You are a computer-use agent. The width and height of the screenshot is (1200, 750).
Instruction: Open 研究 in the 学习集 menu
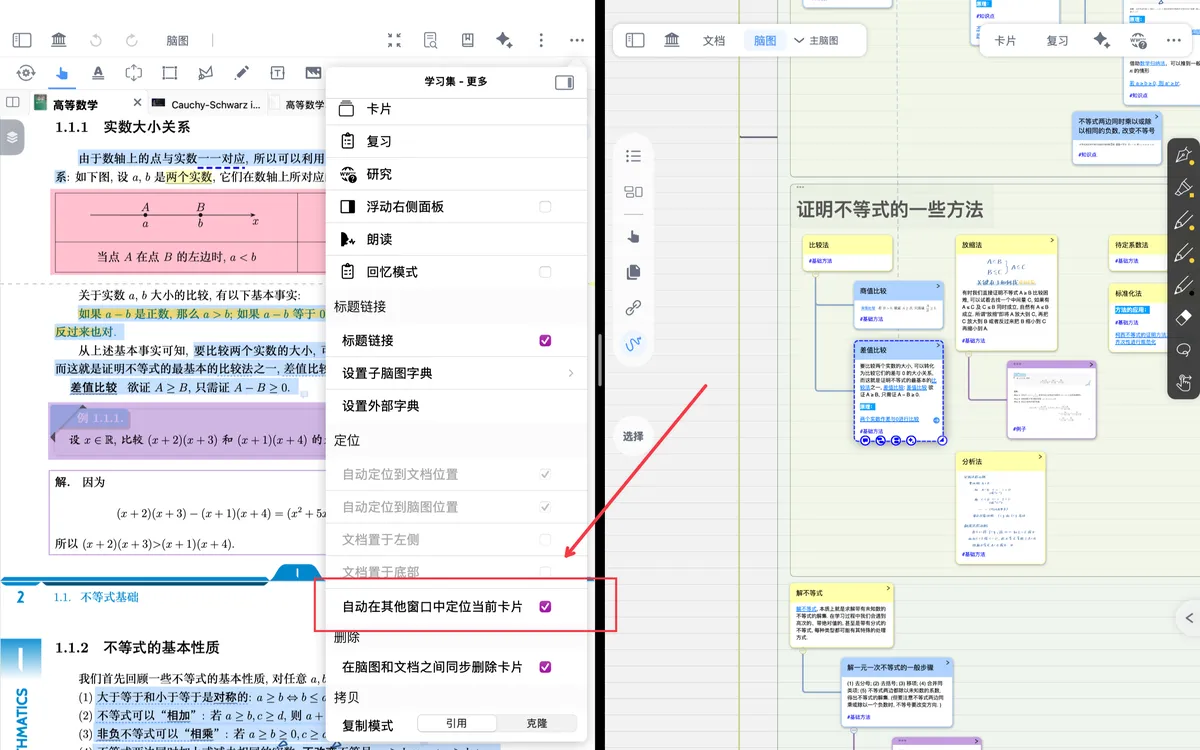point(457,174)
